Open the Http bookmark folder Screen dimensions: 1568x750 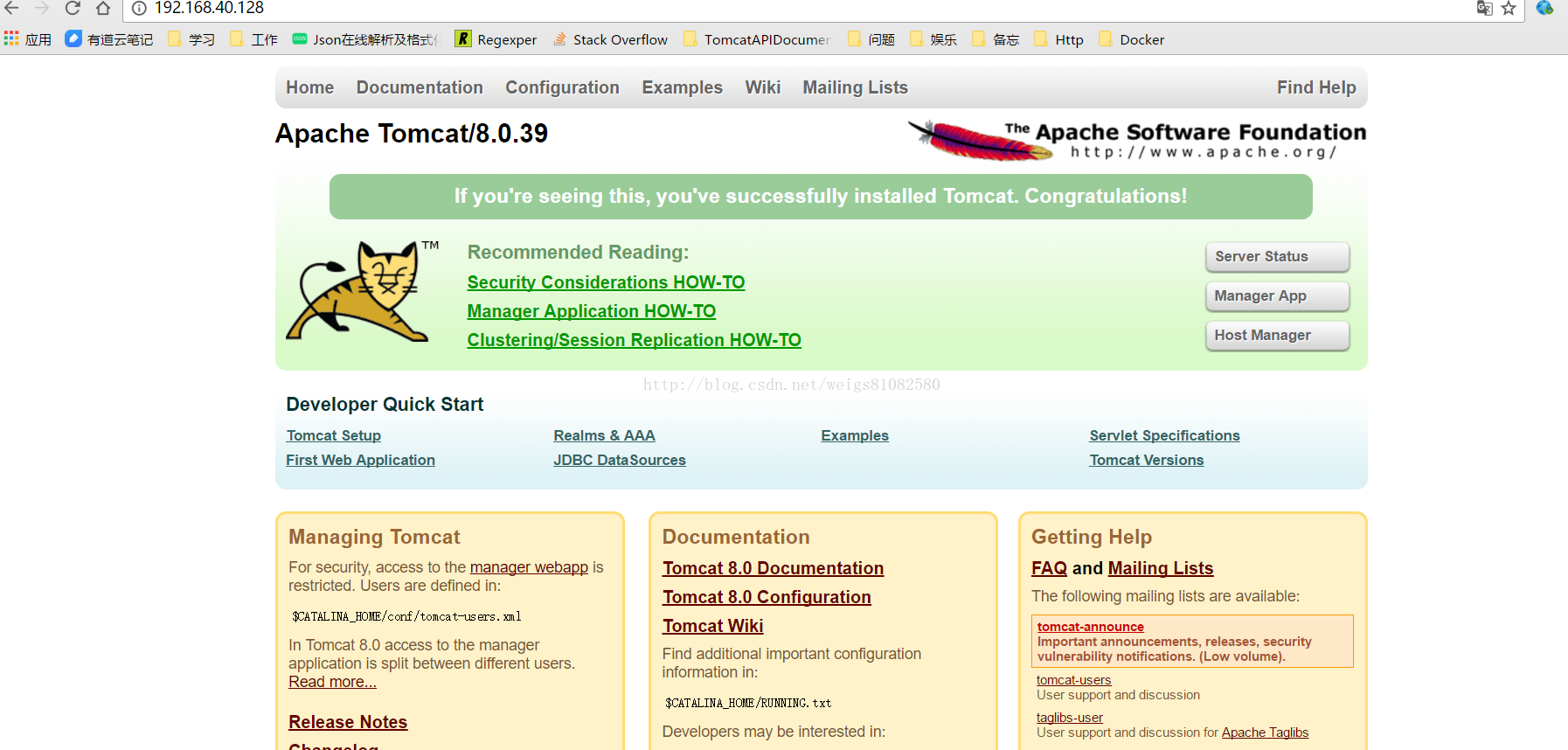coord(1058,39)
